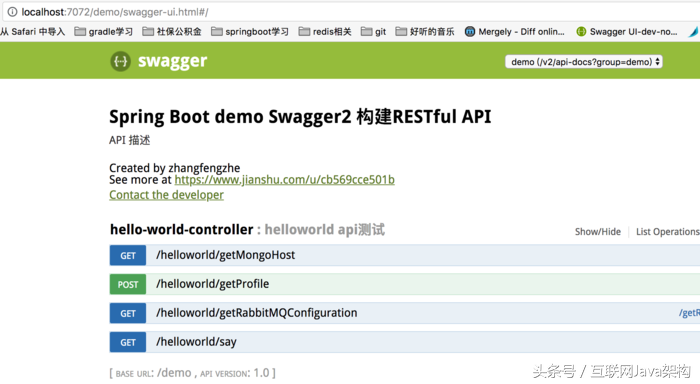Open the Safari 中导入 bookmark
This screenshot has height=384, width=700.
pos(33,31)
